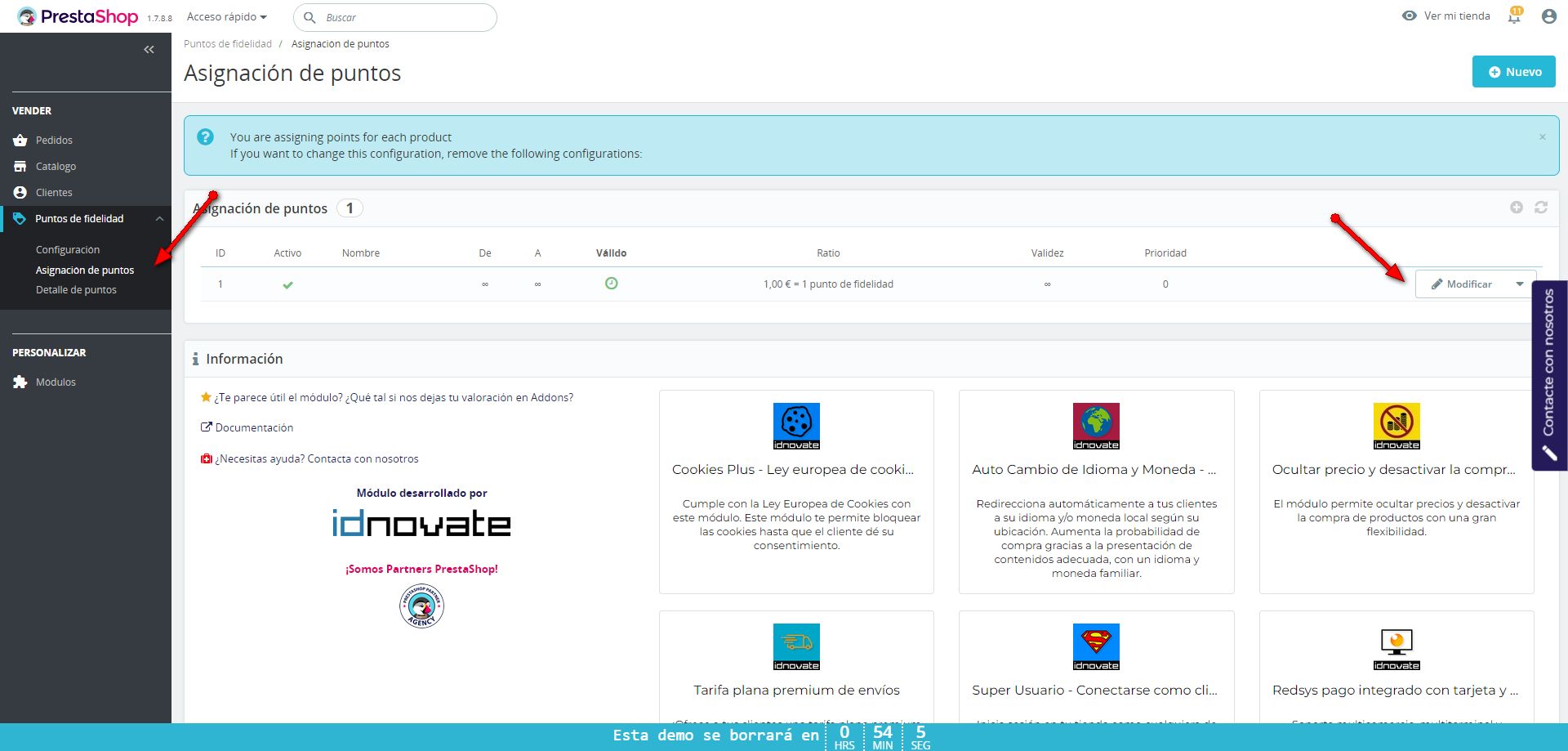Open the Modificar dropdown arrow
The width and height of the screenshot is (1568, 751).
pyautogui.click(x=1520, y=284)
